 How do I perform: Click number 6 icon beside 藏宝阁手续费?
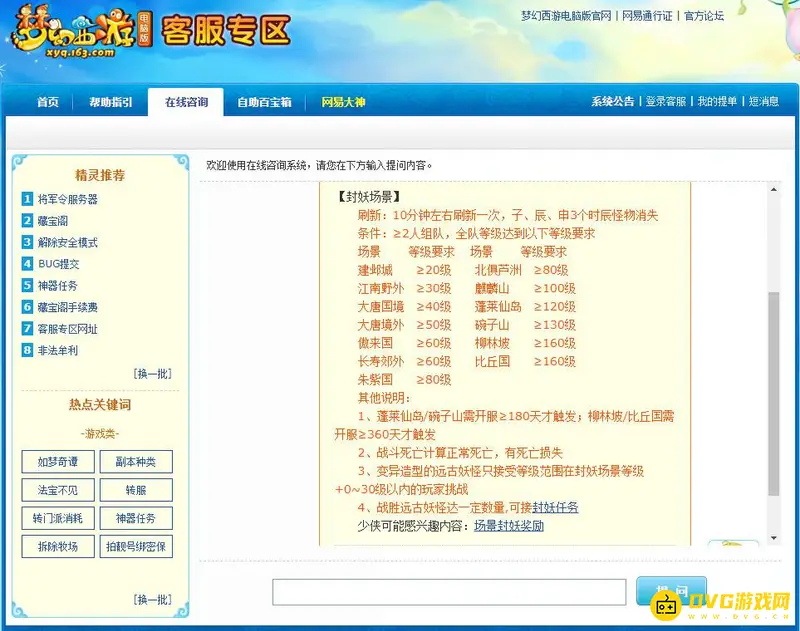pyautogui.click(x=27, y=307)
